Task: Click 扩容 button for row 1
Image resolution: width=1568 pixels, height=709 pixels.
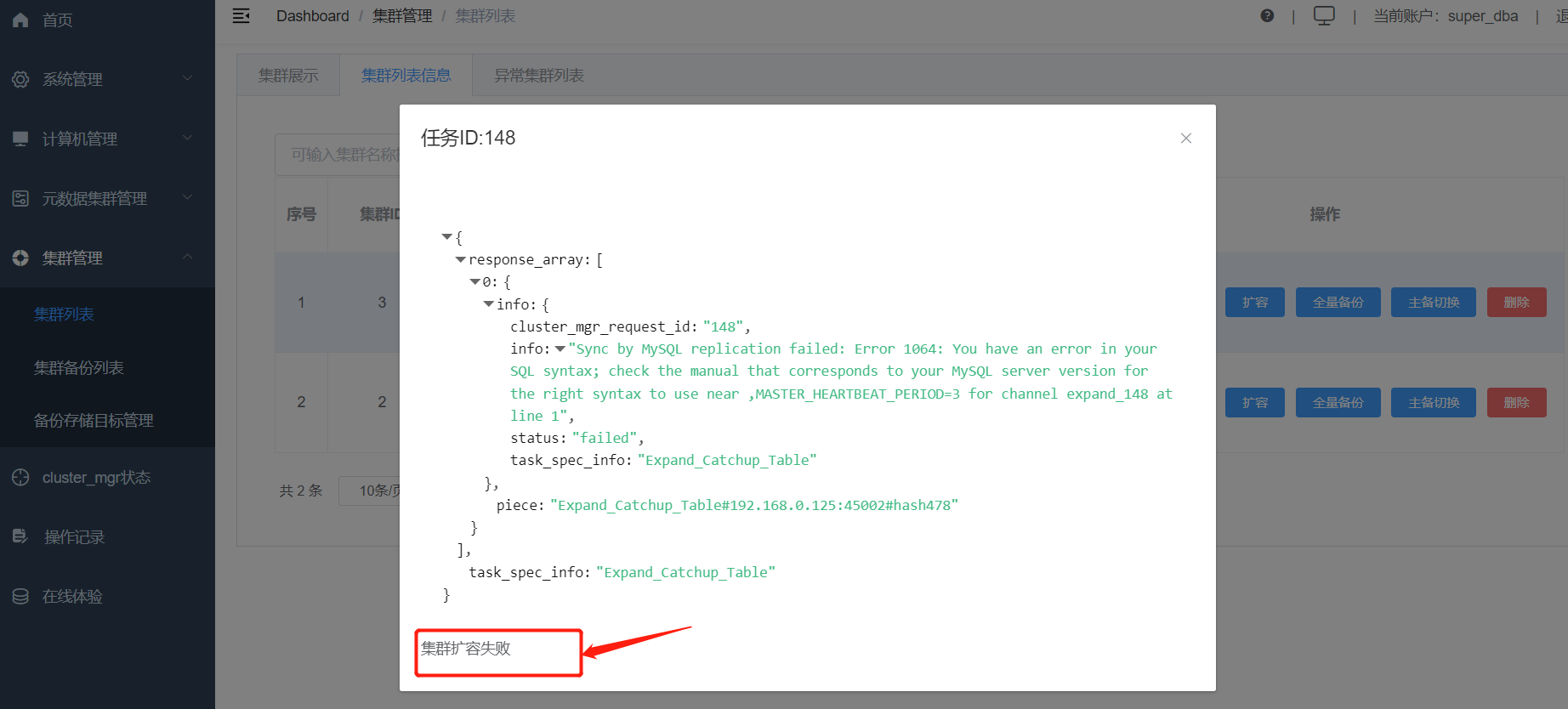Action: click(x=1255, y=303)
